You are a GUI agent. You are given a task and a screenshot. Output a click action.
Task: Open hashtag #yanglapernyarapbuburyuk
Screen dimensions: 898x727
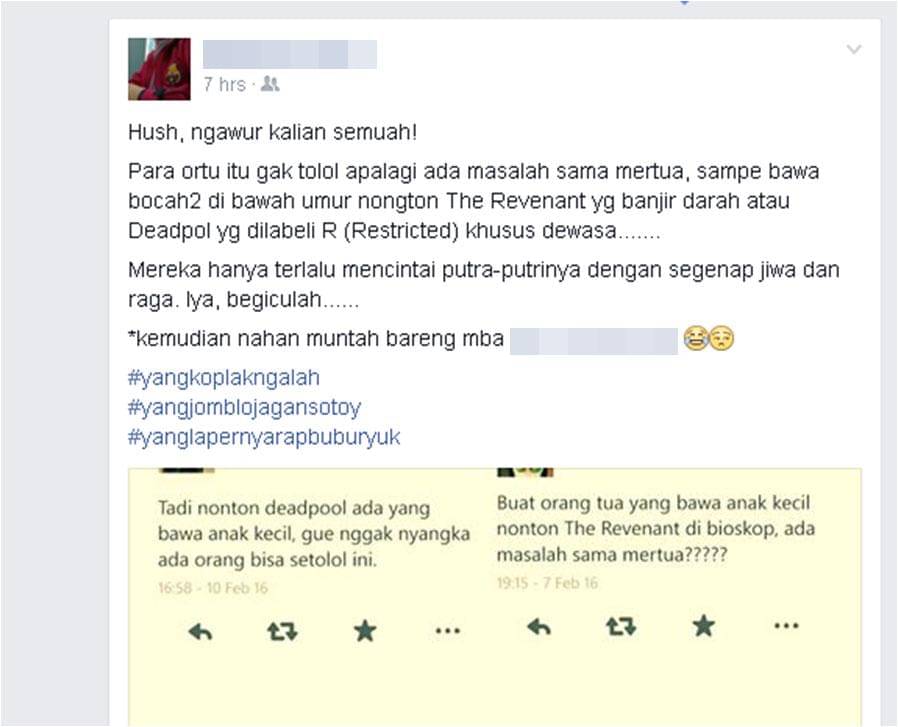click(x=264, y=438)
